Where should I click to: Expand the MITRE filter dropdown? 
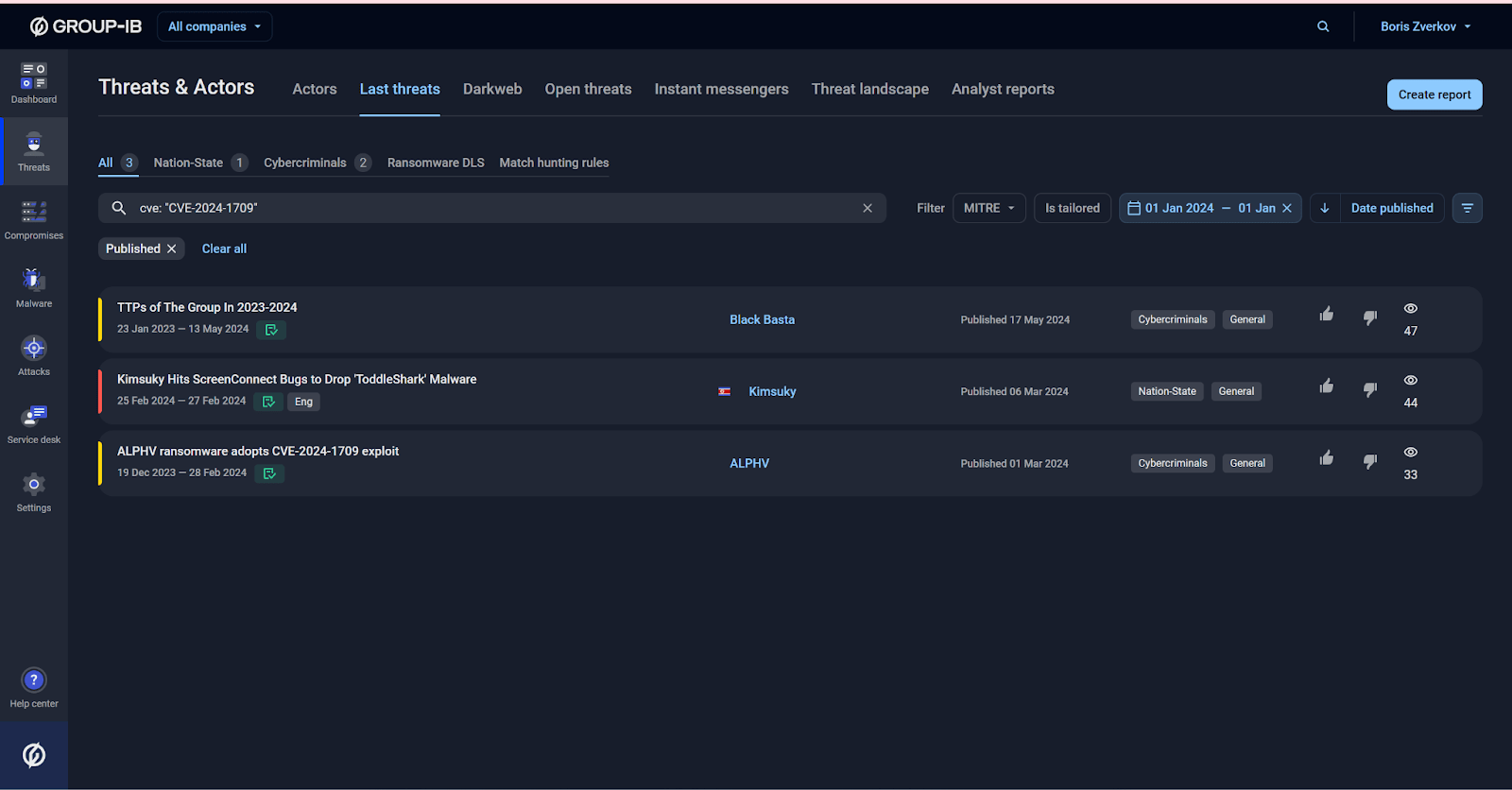[989, 208]
